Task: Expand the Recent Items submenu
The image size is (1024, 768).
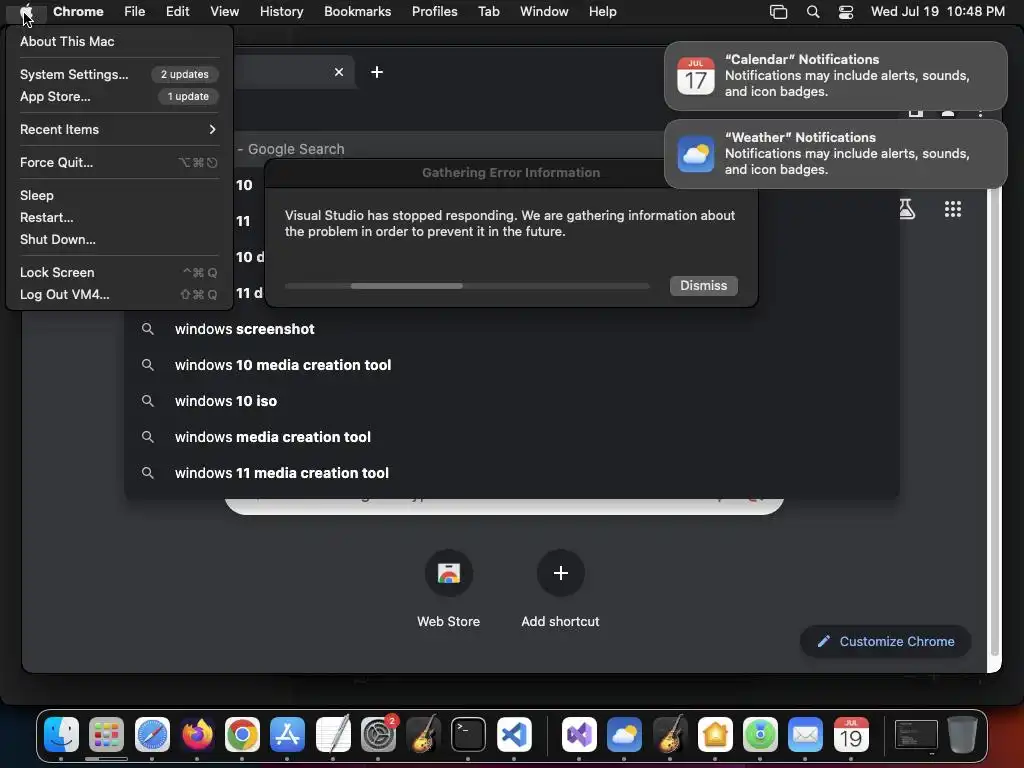Action: [119, 129]
